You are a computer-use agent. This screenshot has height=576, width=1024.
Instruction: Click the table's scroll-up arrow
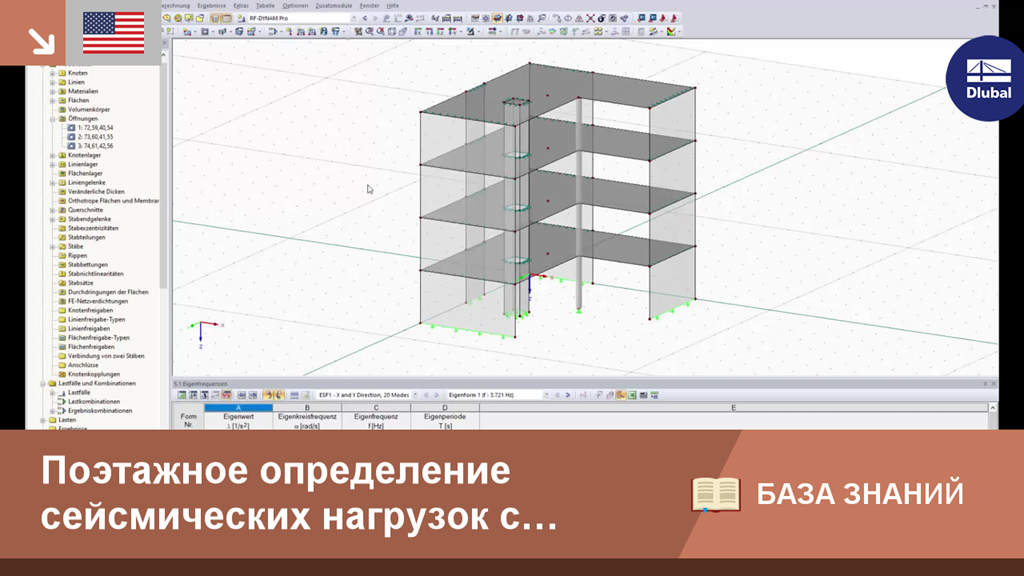click(x=993, y=408)
